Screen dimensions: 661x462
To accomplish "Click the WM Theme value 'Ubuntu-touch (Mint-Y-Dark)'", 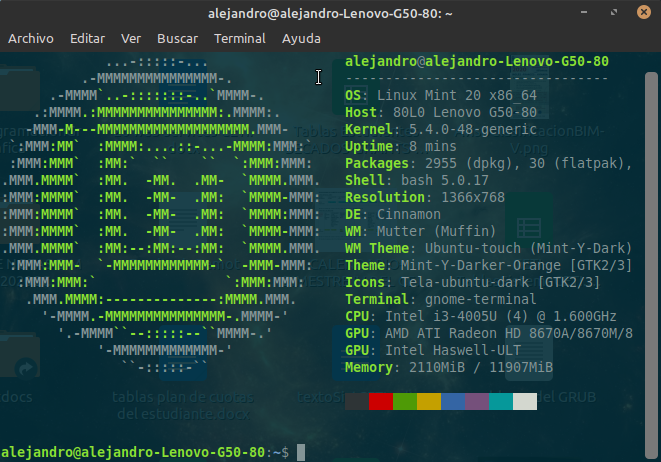I will 528,248.
